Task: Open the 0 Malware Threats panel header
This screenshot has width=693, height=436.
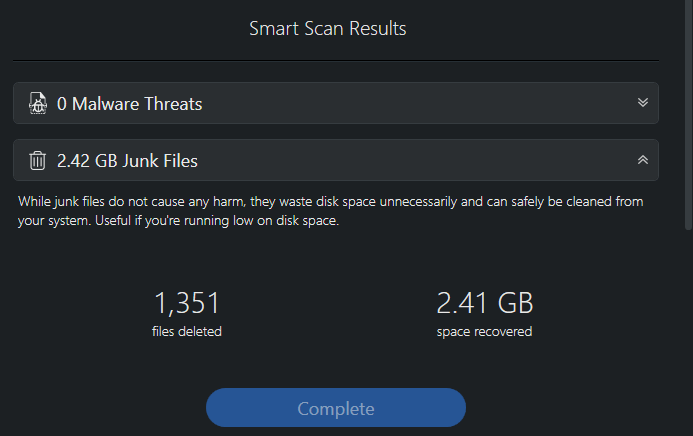Action: [336, 103]
